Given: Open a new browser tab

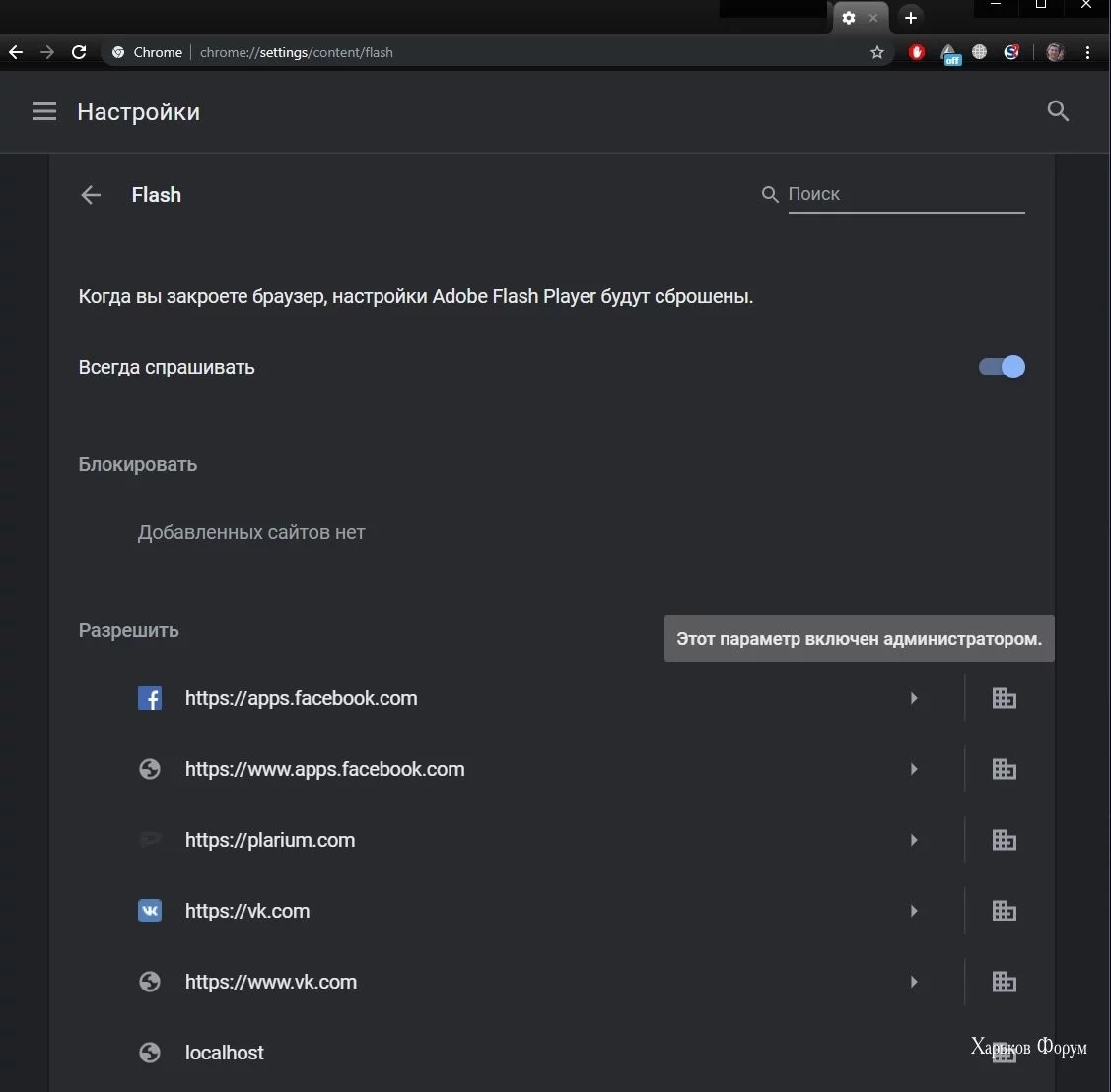Looking at the screenshot, I should click(911, 18).
